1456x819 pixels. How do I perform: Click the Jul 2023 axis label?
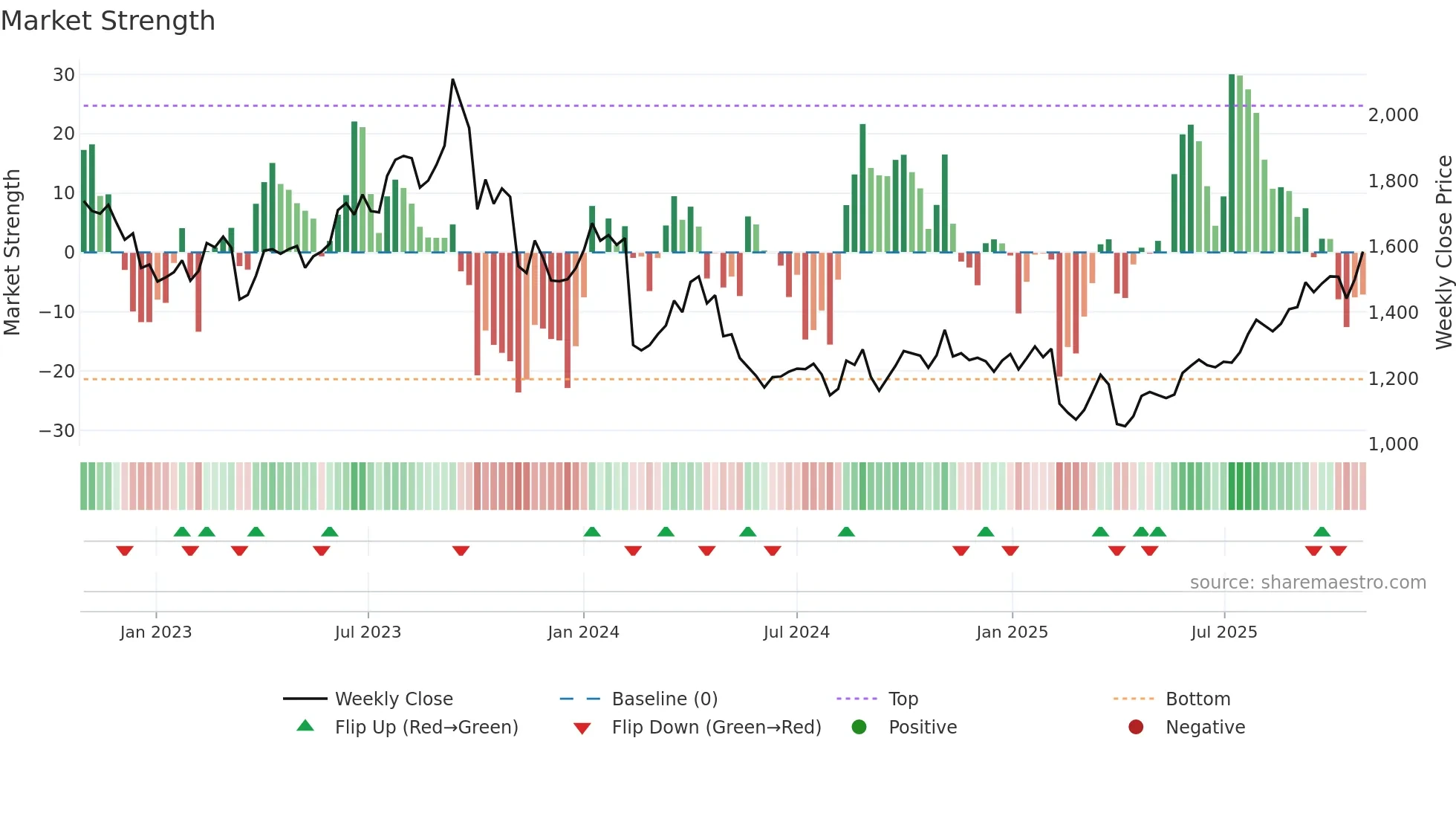368,632
